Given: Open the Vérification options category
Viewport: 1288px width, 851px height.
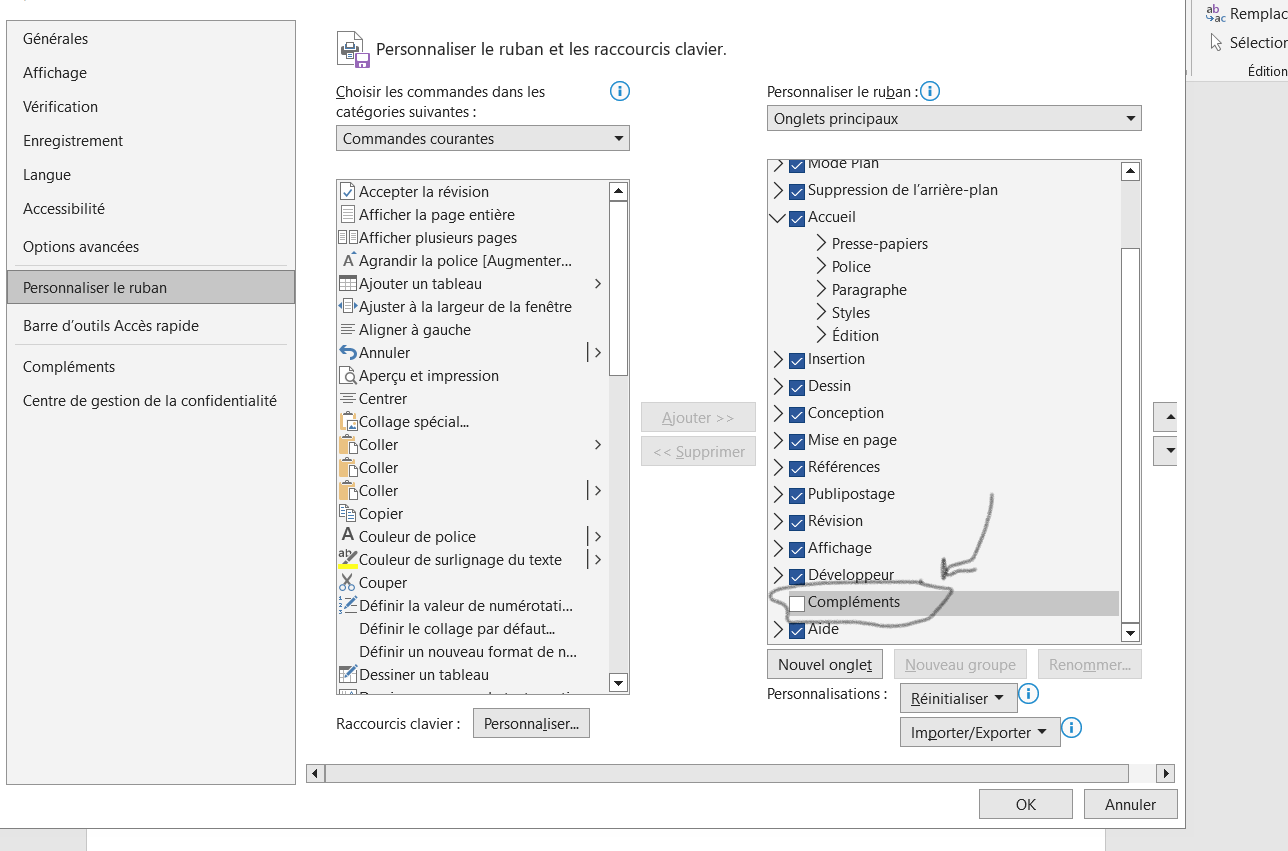Looking at the screenshot, I should (151, 107).
